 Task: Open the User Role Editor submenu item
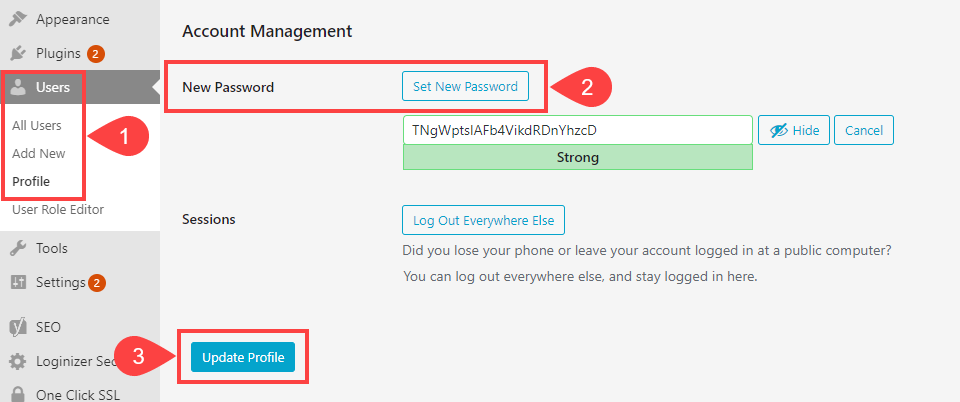pyautogui.click(x=58, y=210)
